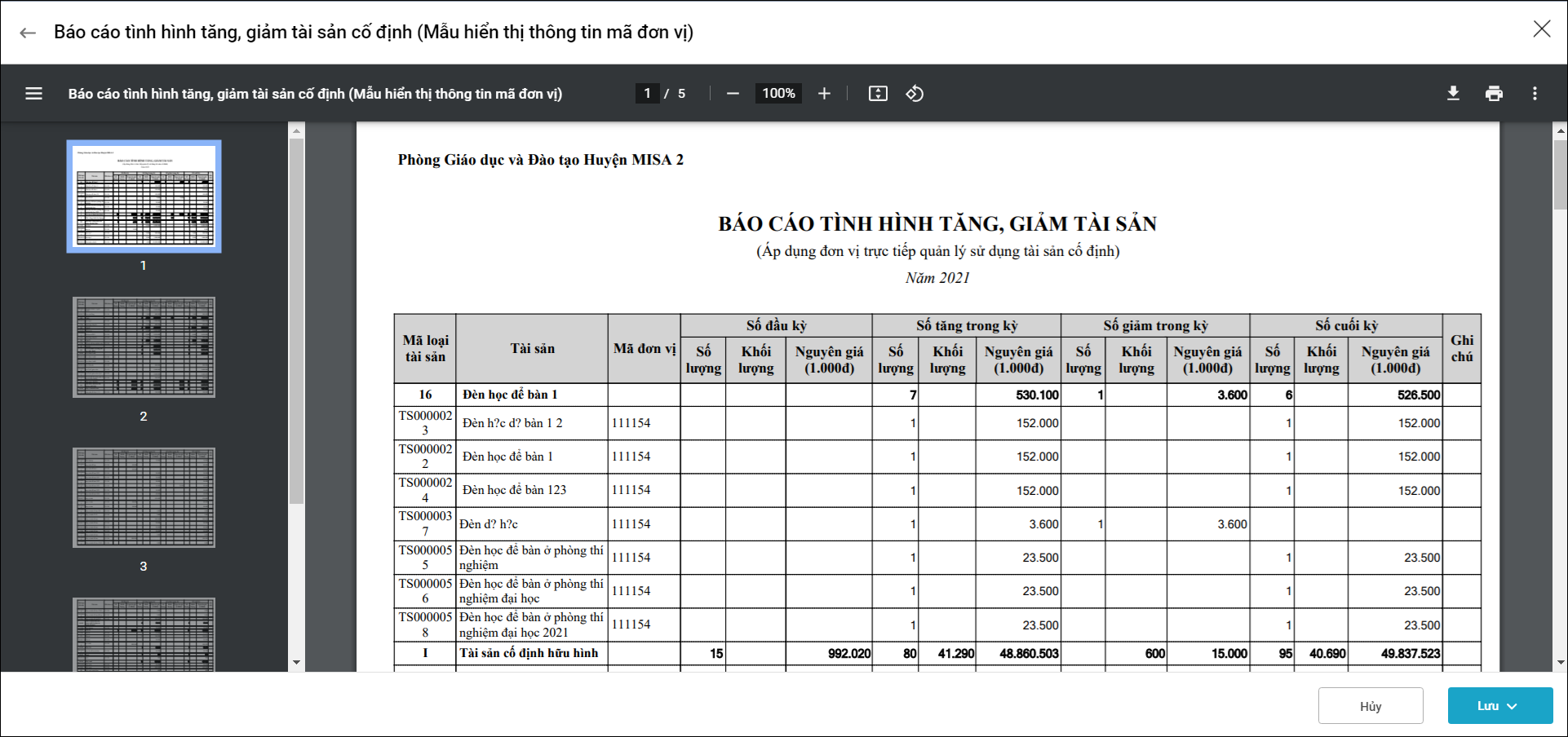
Task: Select page 2 thumbnail
Action: (x=144, y=347)
